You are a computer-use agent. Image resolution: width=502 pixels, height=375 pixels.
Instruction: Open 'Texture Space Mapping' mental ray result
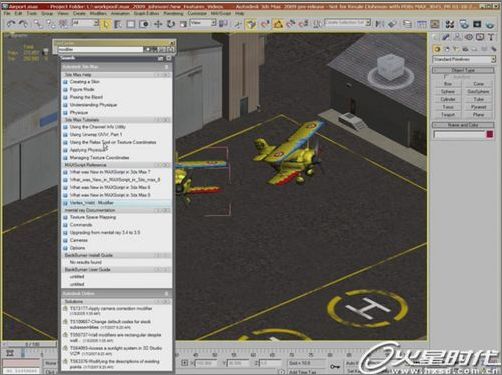93,217
